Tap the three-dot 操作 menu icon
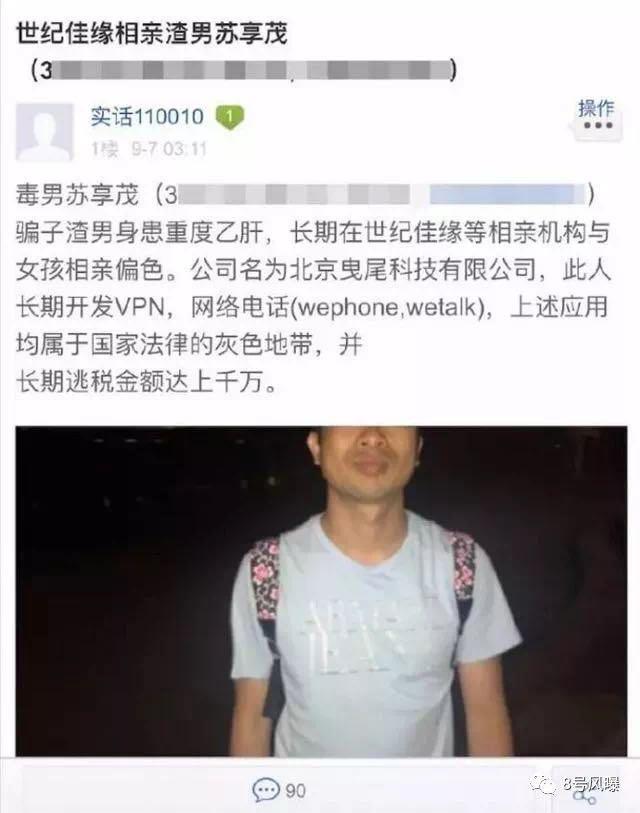Image resolution: width=640 pixels, height=813 pixels. (x=598, y=125)
